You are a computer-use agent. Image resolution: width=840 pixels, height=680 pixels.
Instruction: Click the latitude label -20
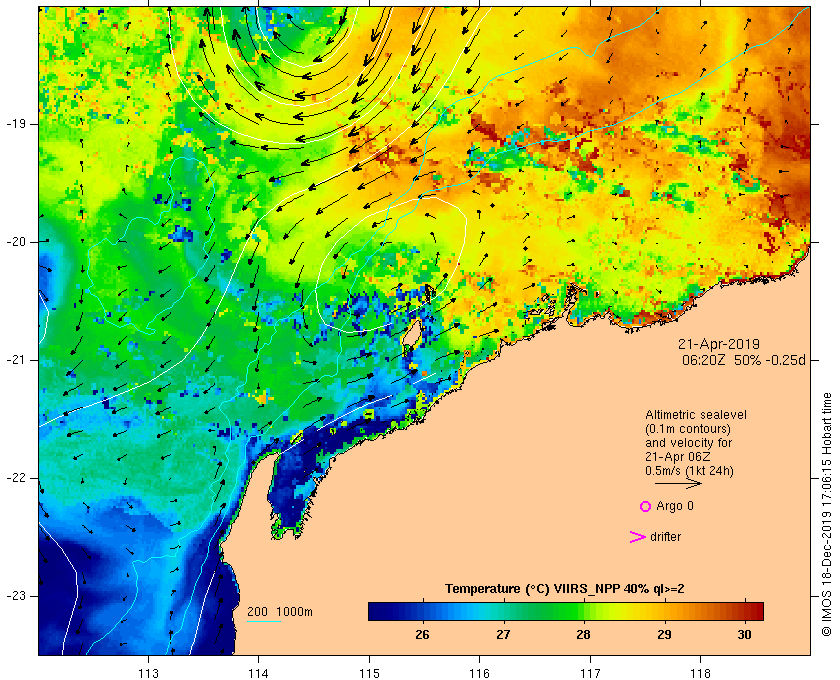click(x=16, y=242)
